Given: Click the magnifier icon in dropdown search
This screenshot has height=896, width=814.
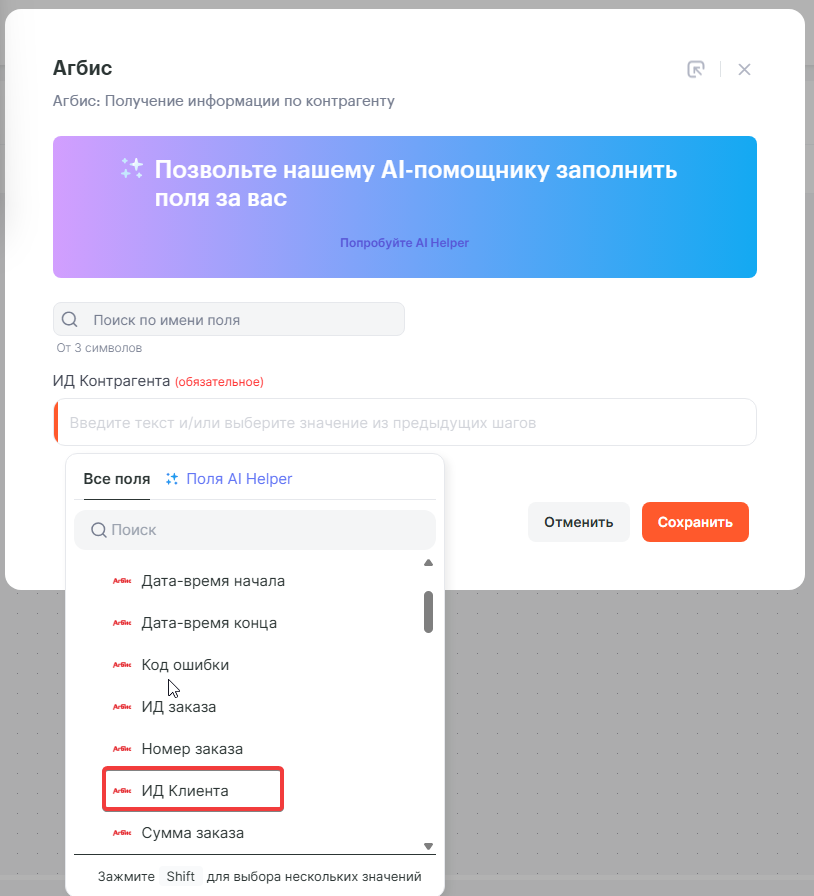Looking at the screenshot, I should click(x=99, y=530).
